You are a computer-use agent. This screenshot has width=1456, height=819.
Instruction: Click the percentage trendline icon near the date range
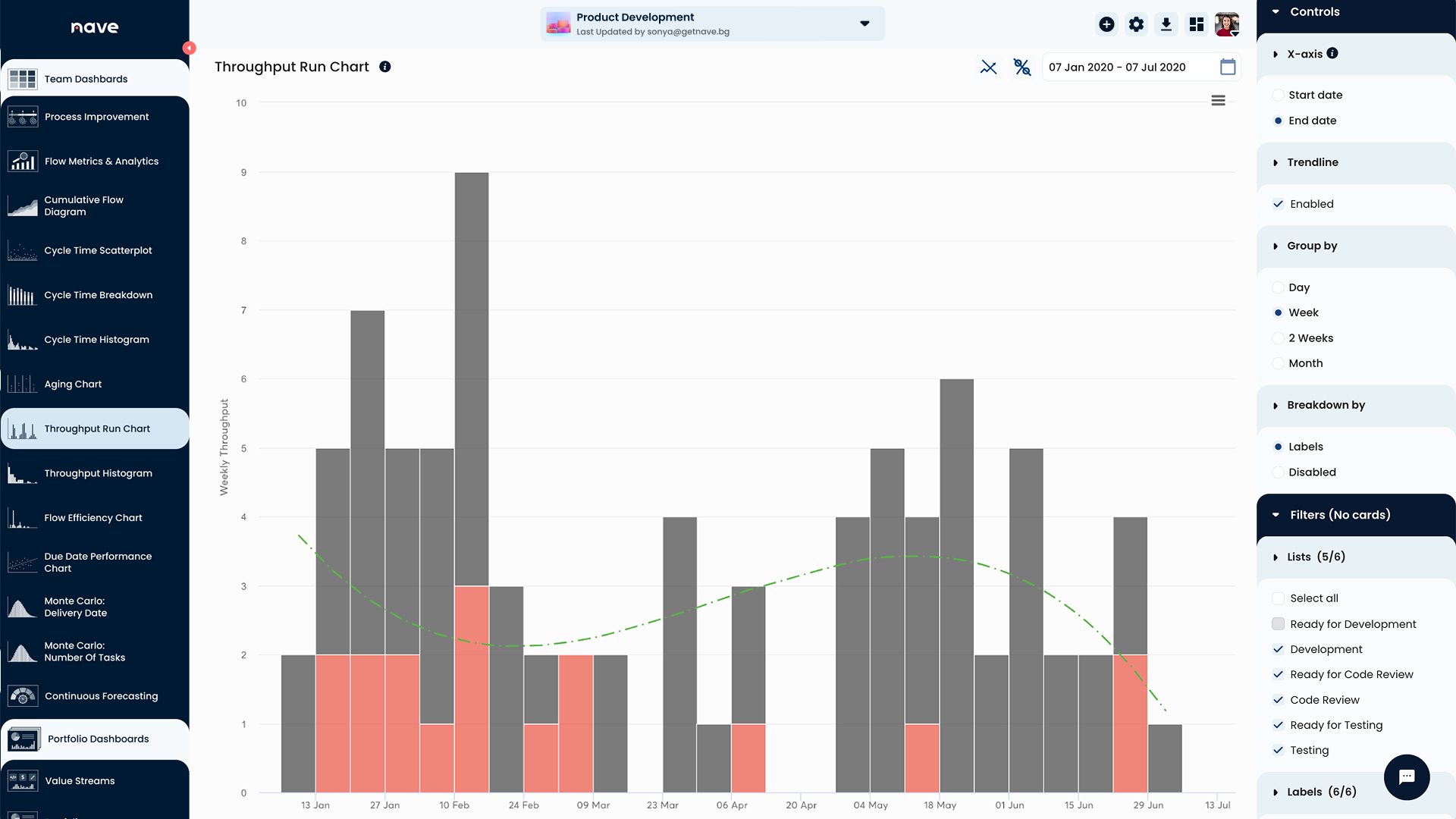pyautogui.click(x=1021, y=67)
